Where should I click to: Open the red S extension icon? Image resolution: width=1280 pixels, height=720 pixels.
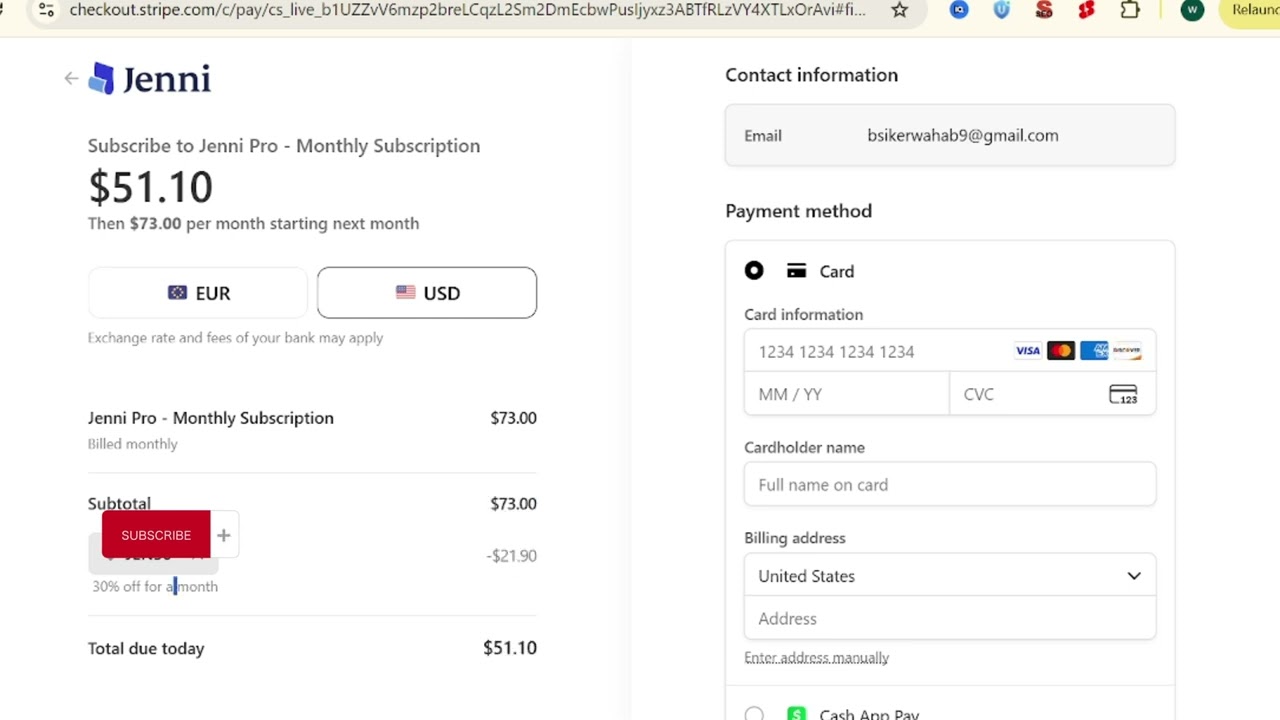1086,10
